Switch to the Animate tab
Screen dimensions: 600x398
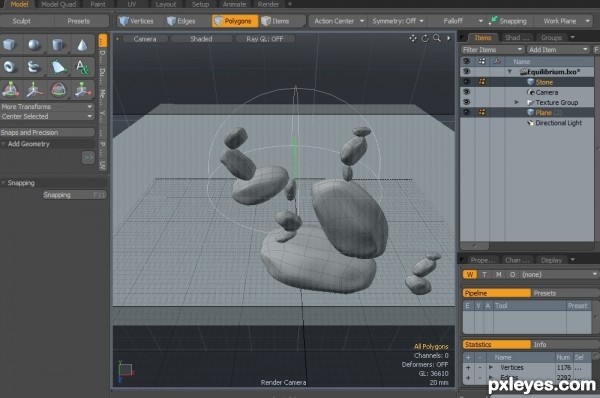(234, 4)
